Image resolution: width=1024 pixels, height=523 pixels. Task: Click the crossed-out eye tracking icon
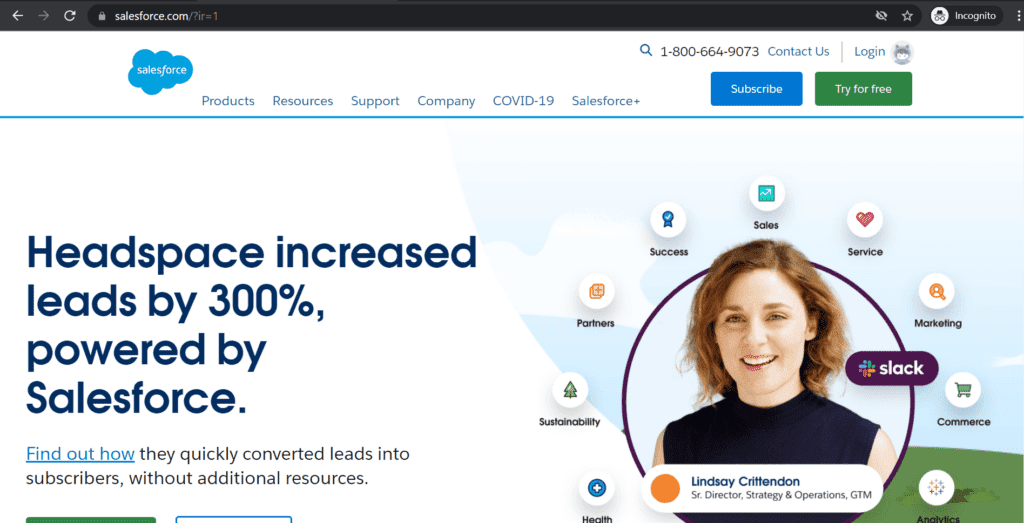point(881,16)
